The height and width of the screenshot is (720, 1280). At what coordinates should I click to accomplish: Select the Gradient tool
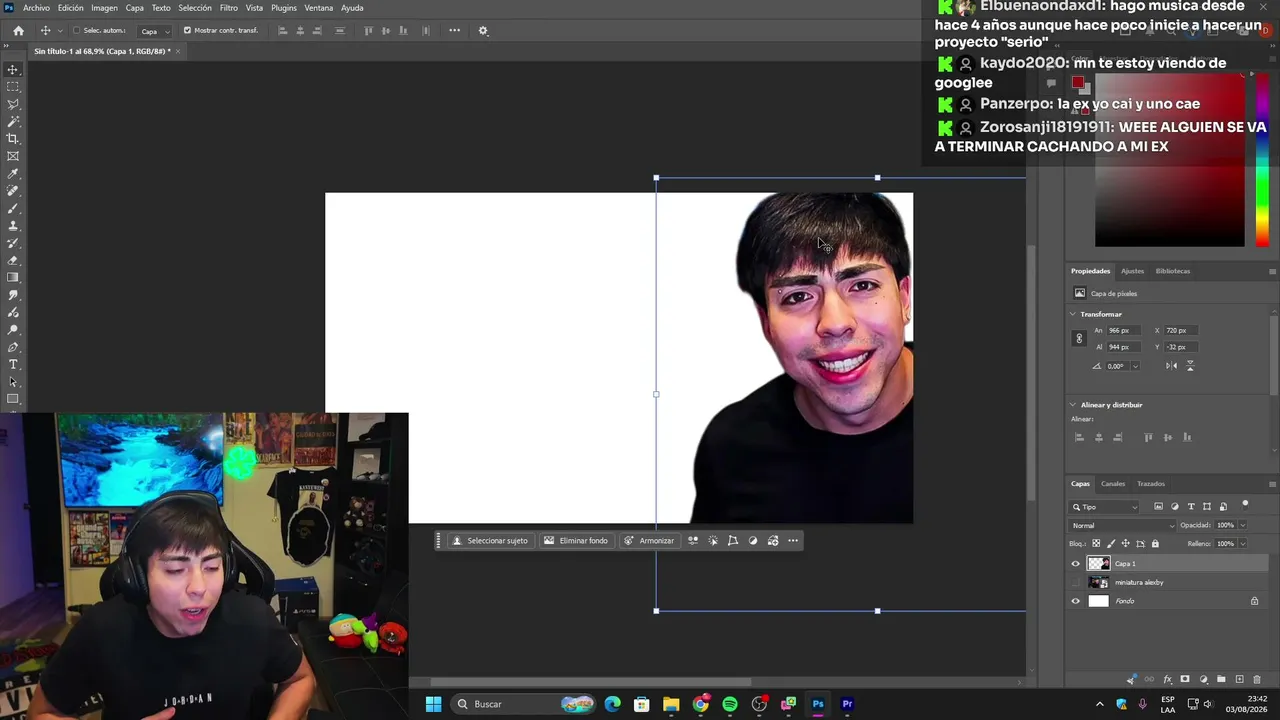[13, 278]
